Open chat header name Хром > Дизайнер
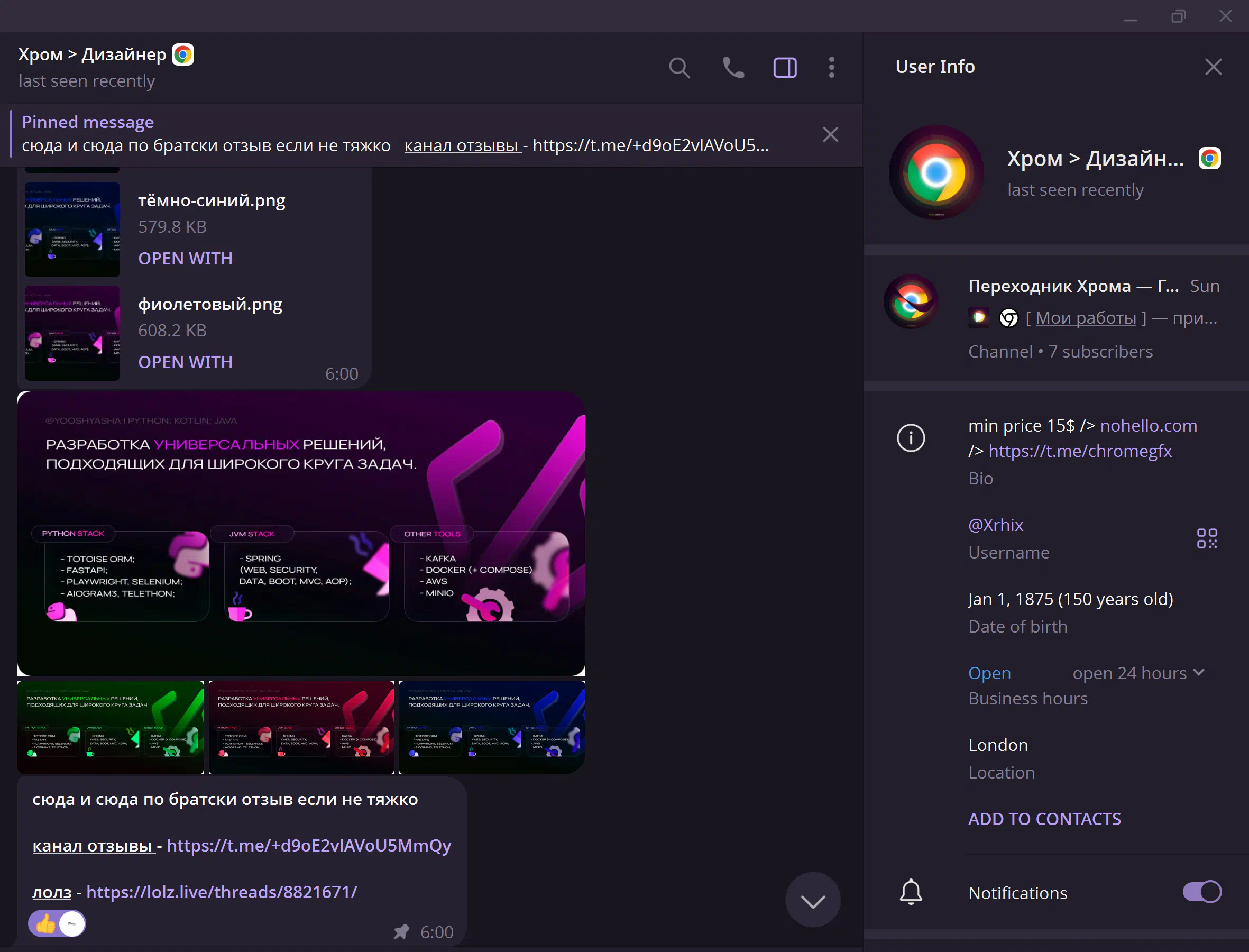The width and height of the screenshot is (1249, 952). tap(92, 54)
